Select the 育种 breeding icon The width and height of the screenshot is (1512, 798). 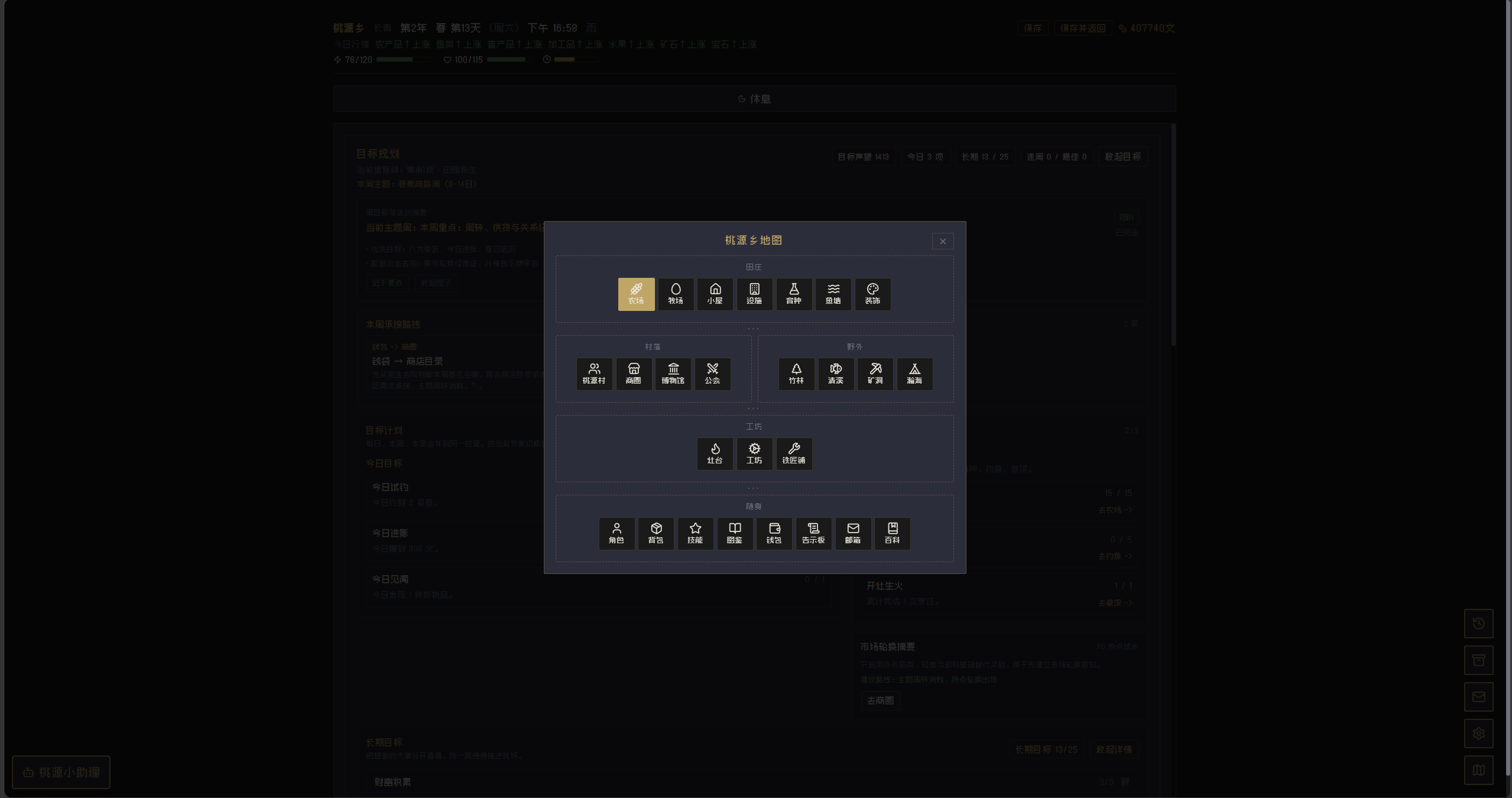point(793,294)
